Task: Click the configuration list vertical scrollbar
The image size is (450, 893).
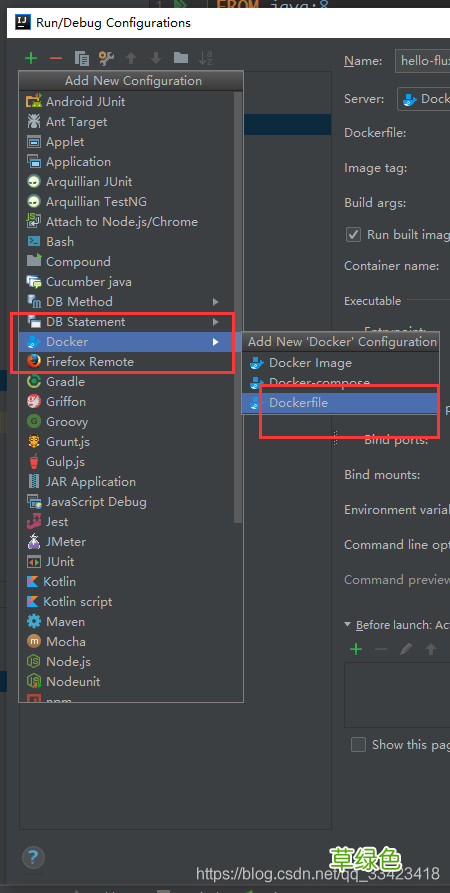Action: (x=238, y=308)
